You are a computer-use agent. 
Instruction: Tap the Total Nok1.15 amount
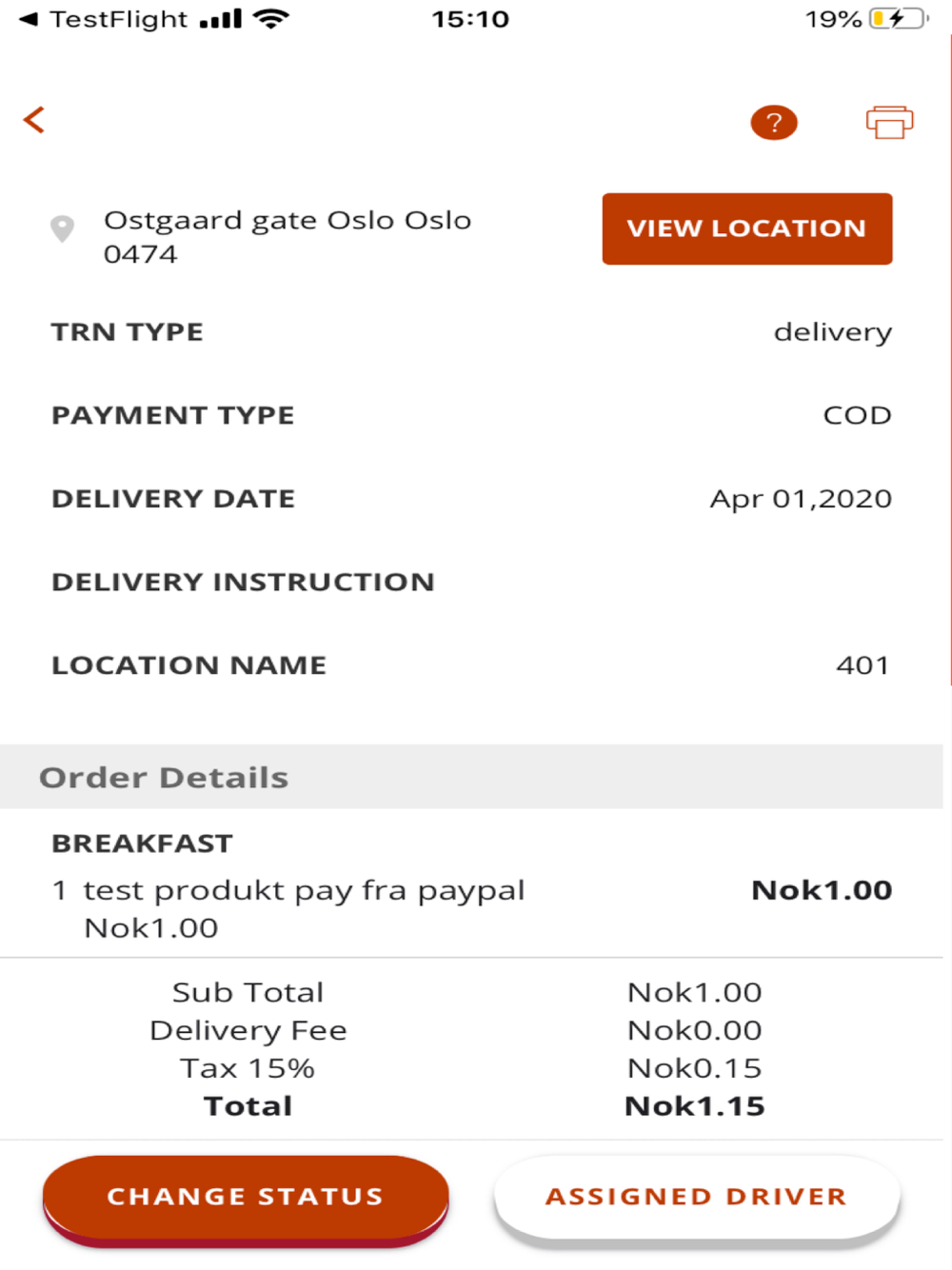click(x=694, y=1106)
